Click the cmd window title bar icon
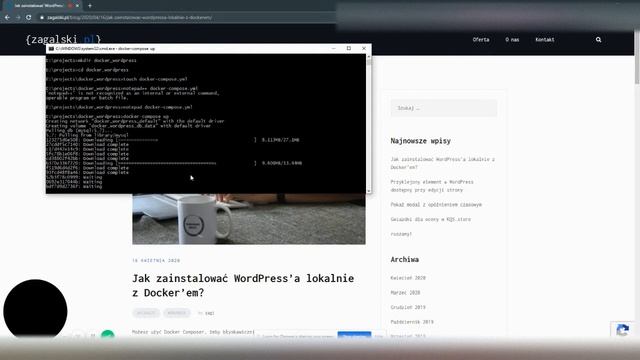 51,49
